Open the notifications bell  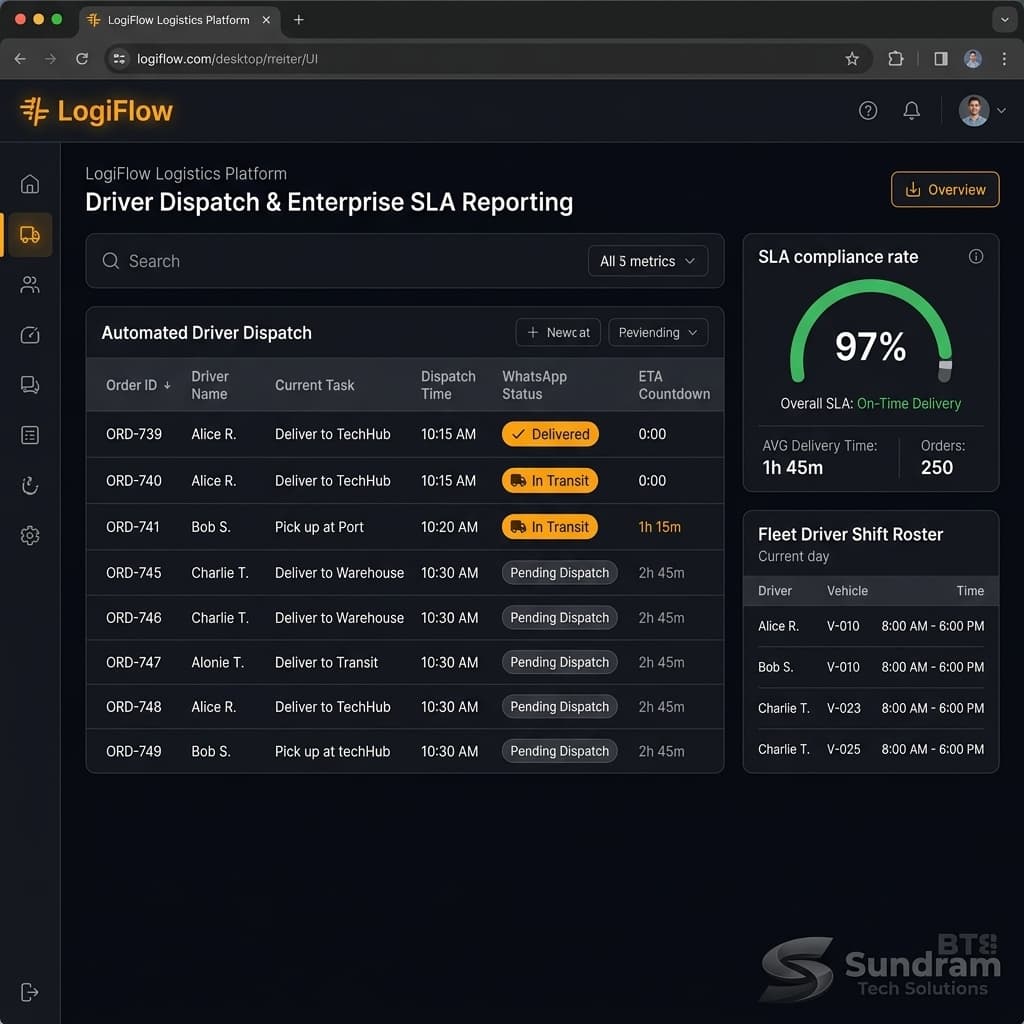pyautogui.click(x=912, y=111)
